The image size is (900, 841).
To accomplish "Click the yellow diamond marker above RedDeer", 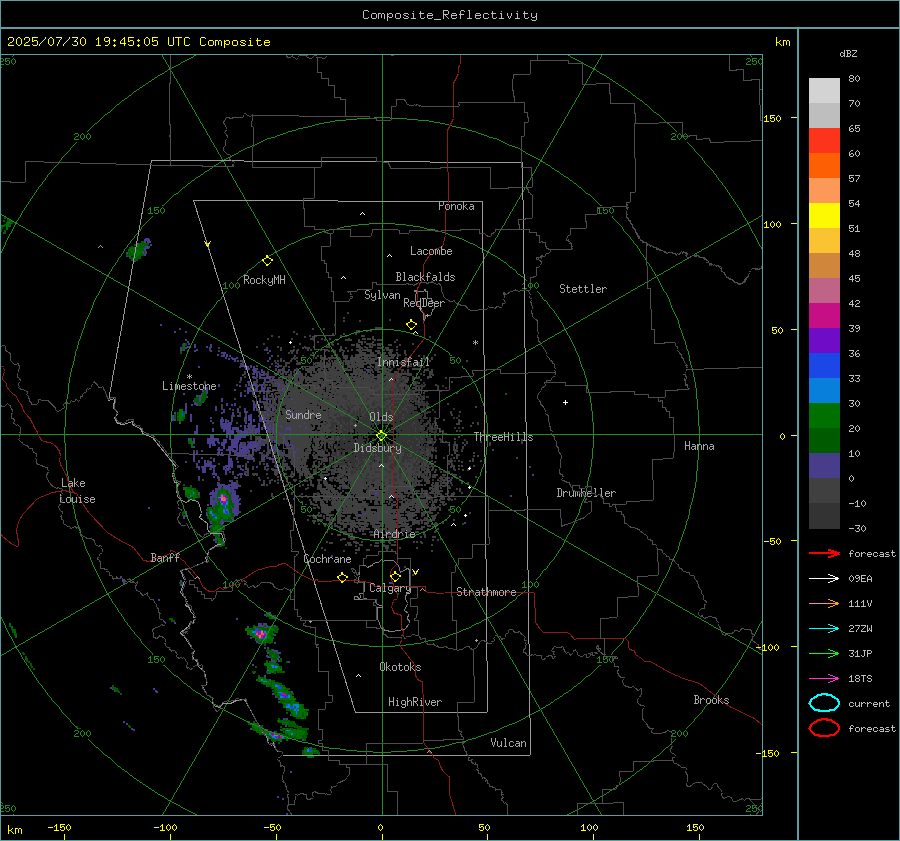I will pos(411,325).
